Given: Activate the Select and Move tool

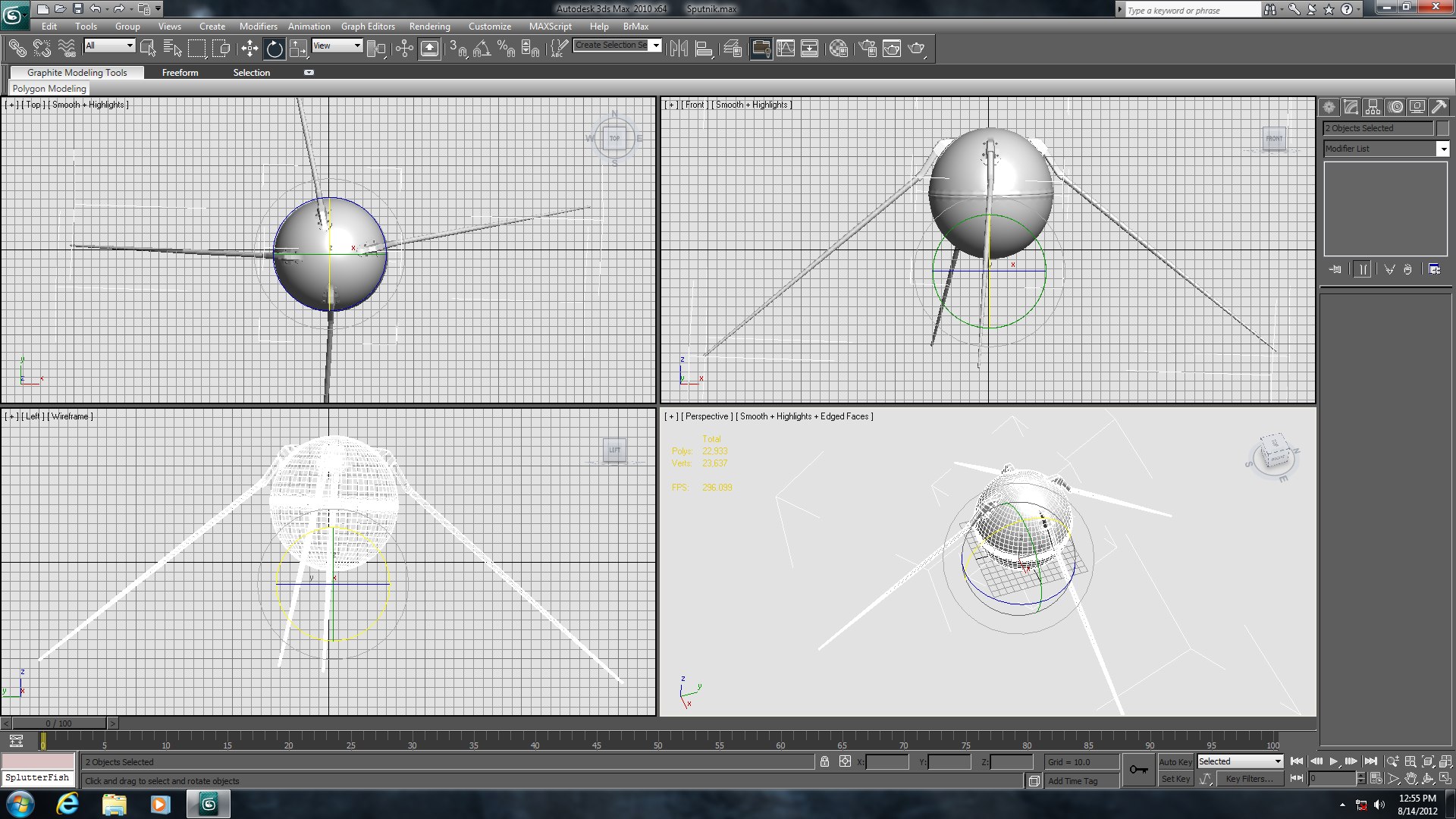Looking at the screenshot, I should (249, 49).
